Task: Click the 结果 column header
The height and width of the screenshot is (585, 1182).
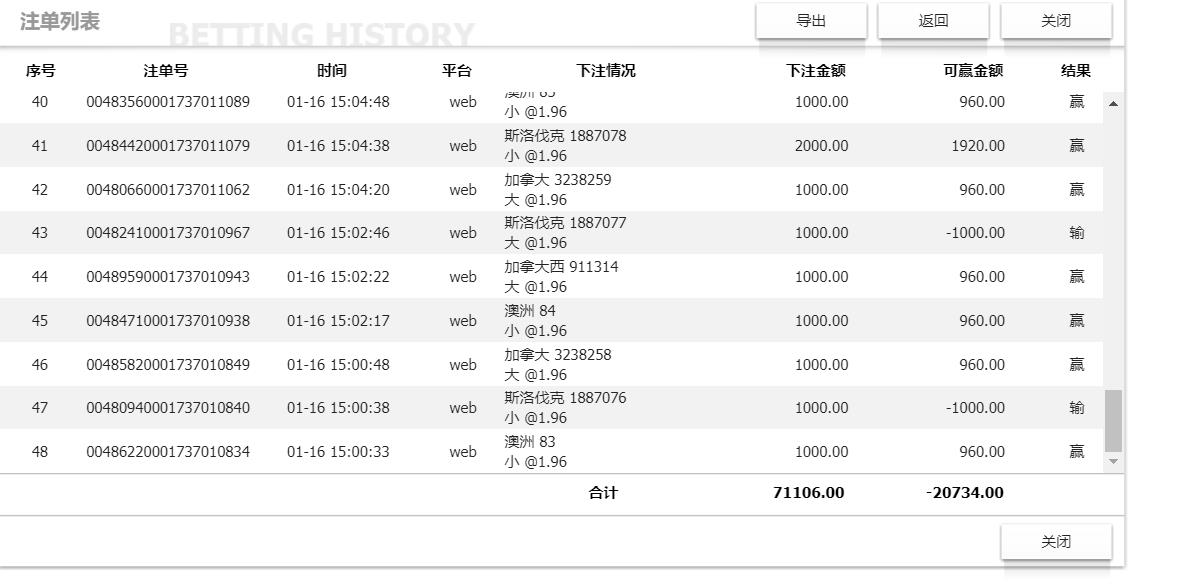Action: point(1075,71)
